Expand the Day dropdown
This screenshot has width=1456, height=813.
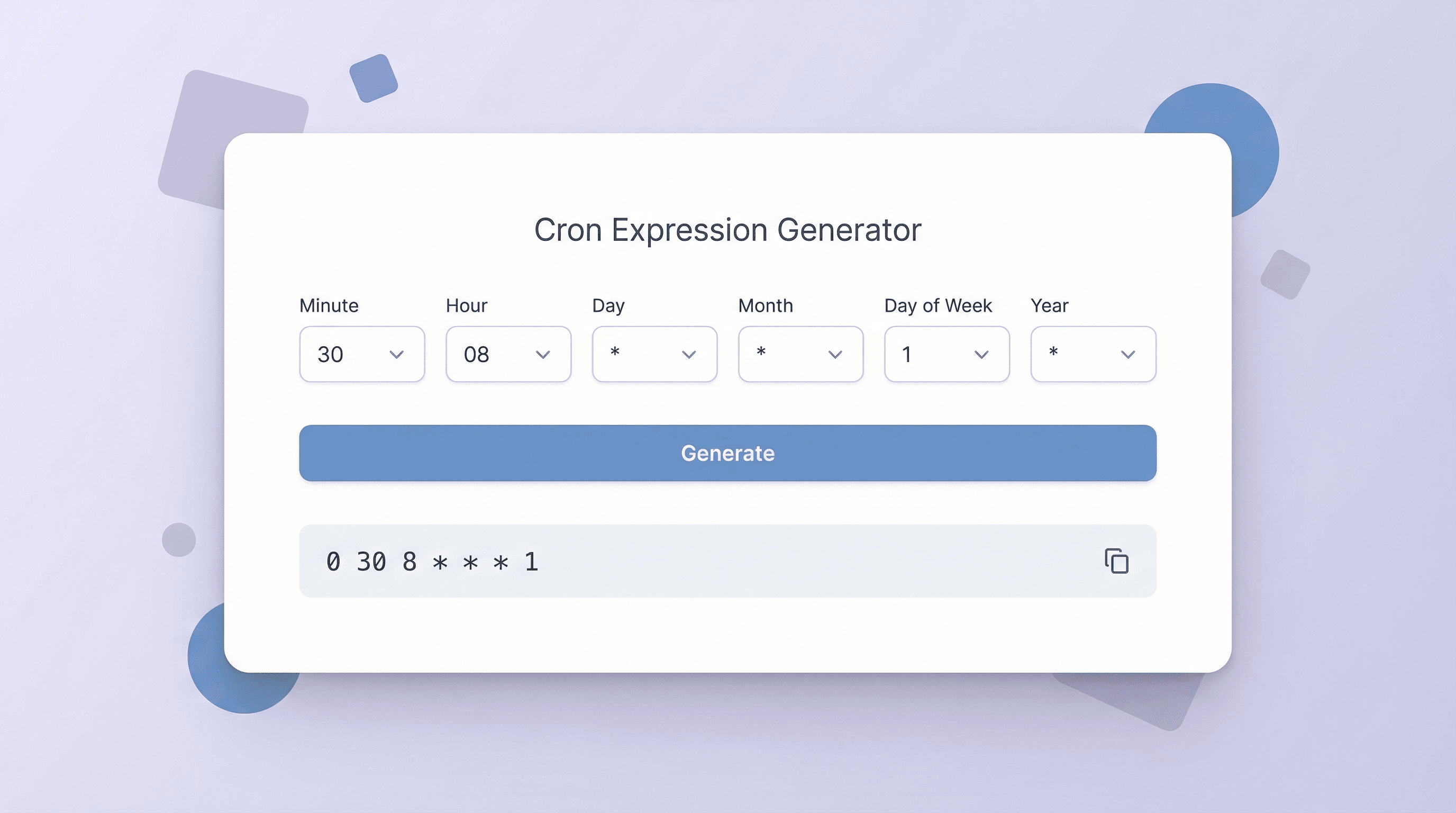(654, 354)
